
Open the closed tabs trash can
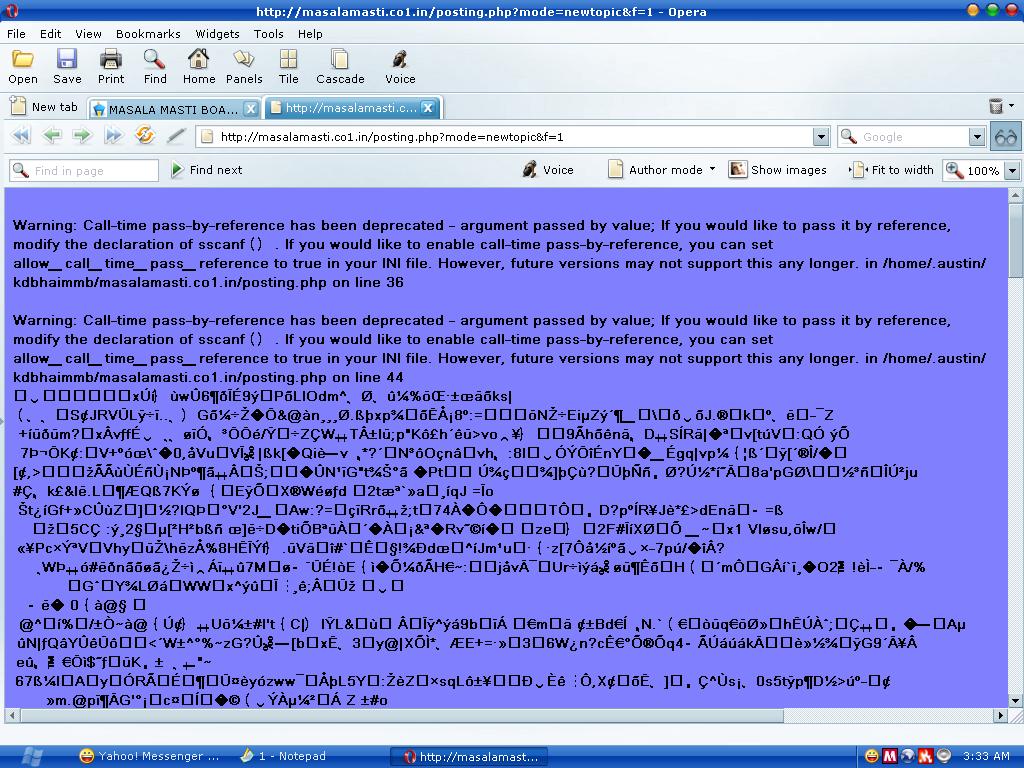click(x=996, y=106)
